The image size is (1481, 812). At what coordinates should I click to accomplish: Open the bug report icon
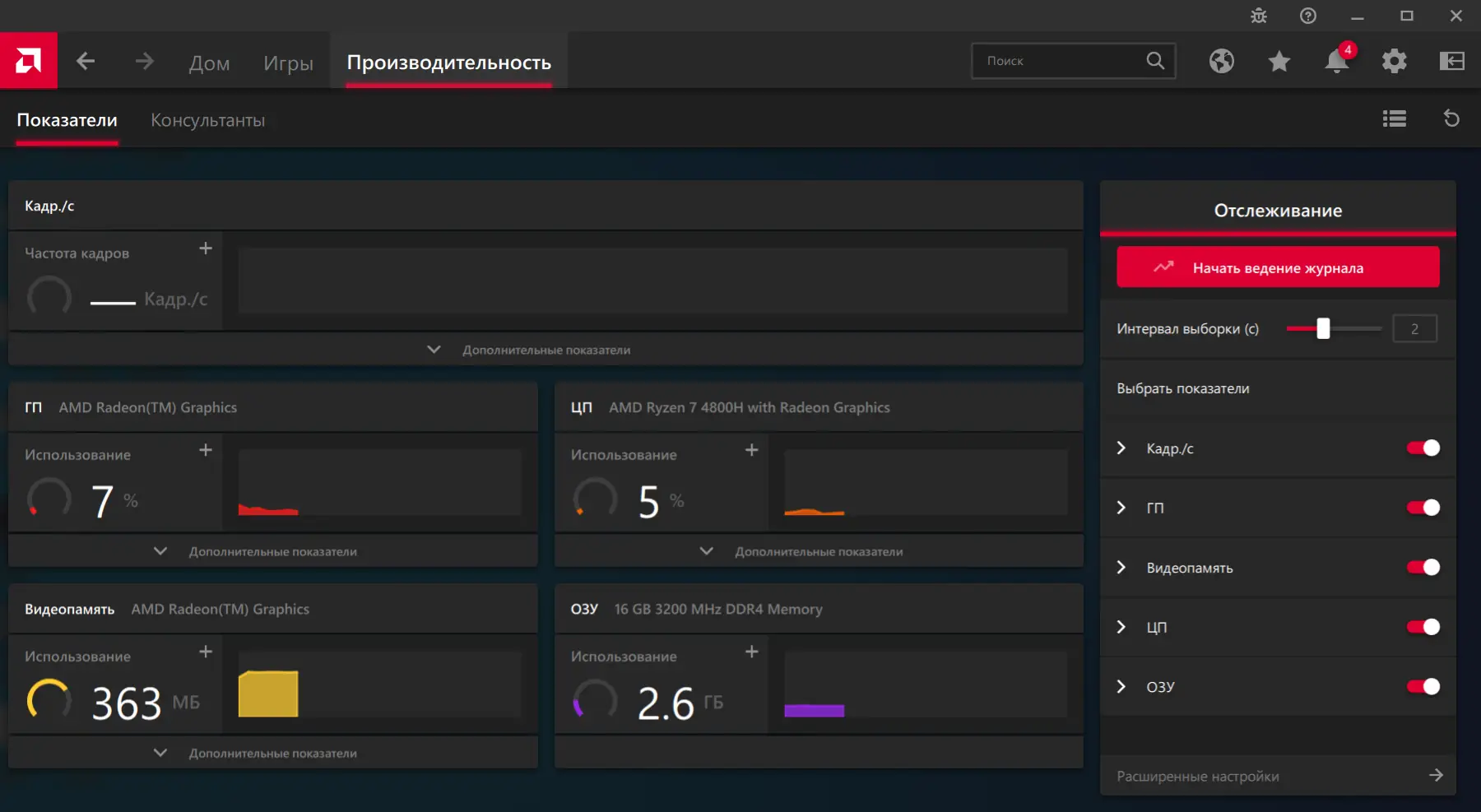[x=1259, y=16]
